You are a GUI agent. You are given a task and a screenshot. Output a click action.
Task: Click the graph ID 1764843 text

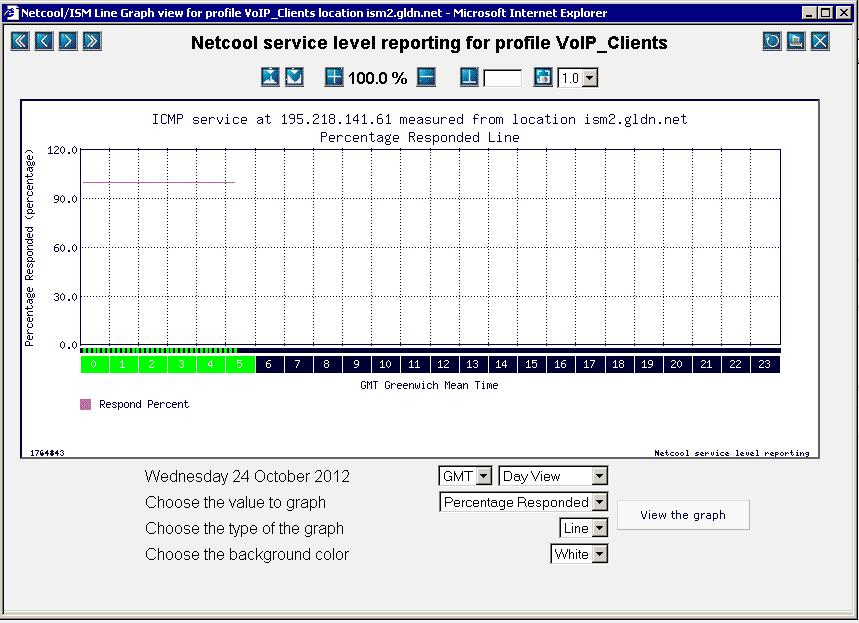click(x=47, y=453)
